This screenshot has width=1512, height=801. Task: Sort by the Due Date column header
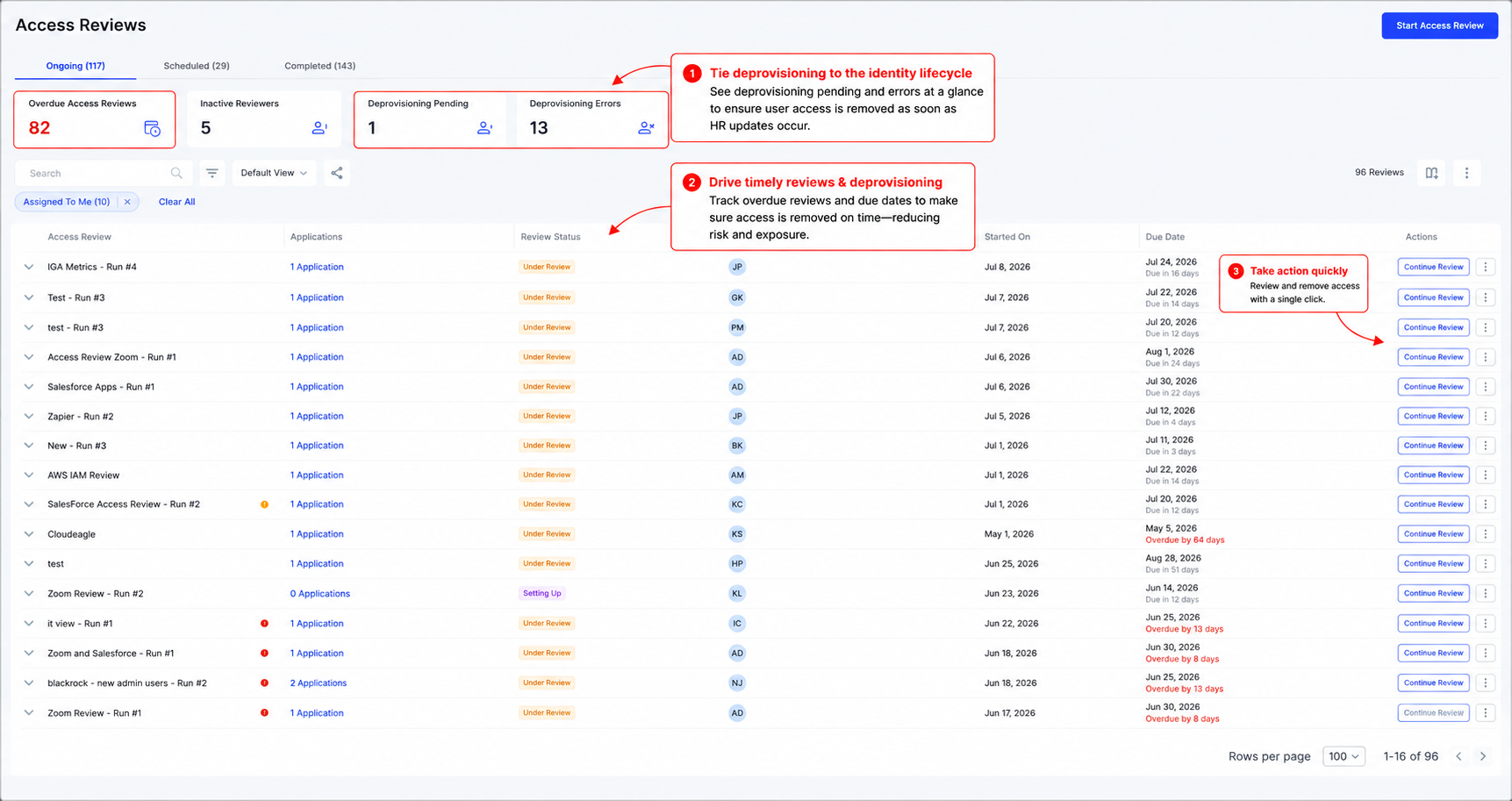[1164, 237]
